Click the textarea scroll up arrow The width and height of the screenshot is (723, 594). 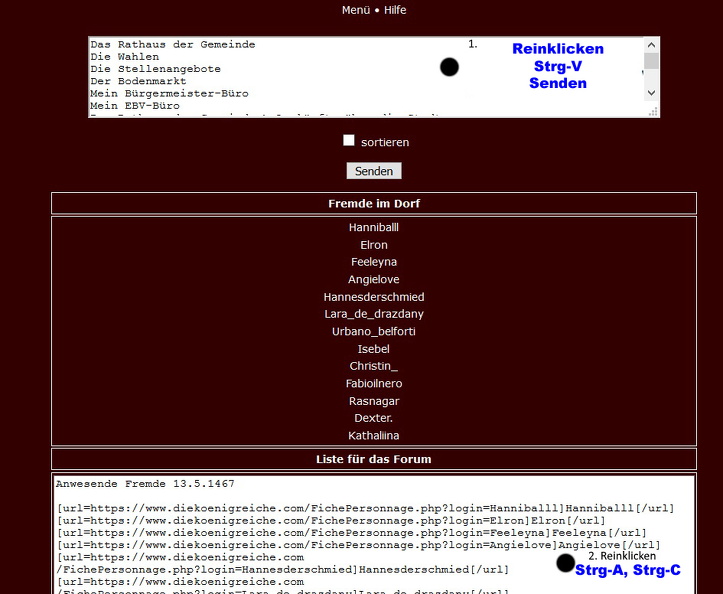(651, 45)
